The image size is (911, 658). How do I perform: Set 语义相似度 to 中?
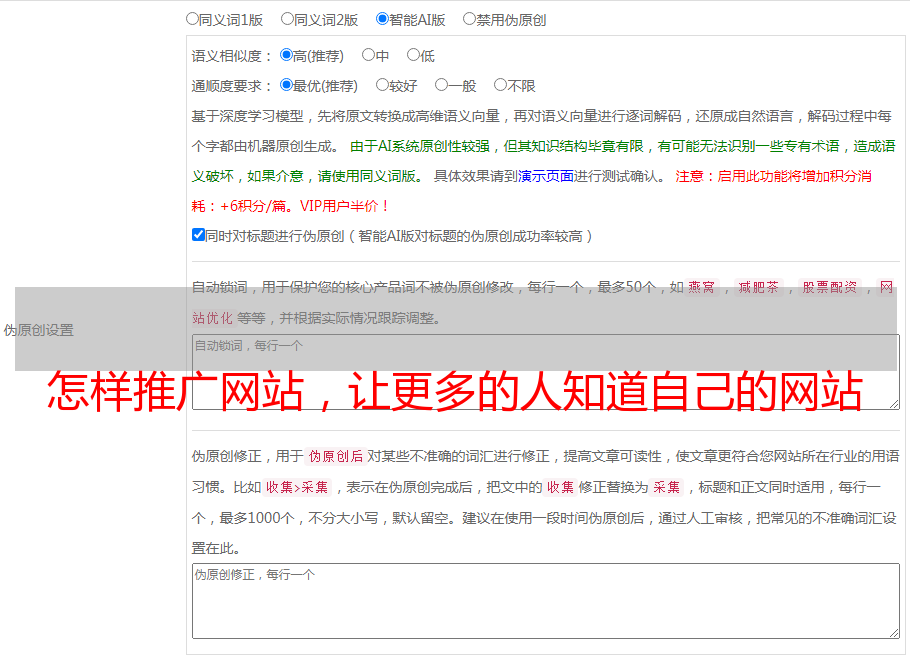click(368, 55)
